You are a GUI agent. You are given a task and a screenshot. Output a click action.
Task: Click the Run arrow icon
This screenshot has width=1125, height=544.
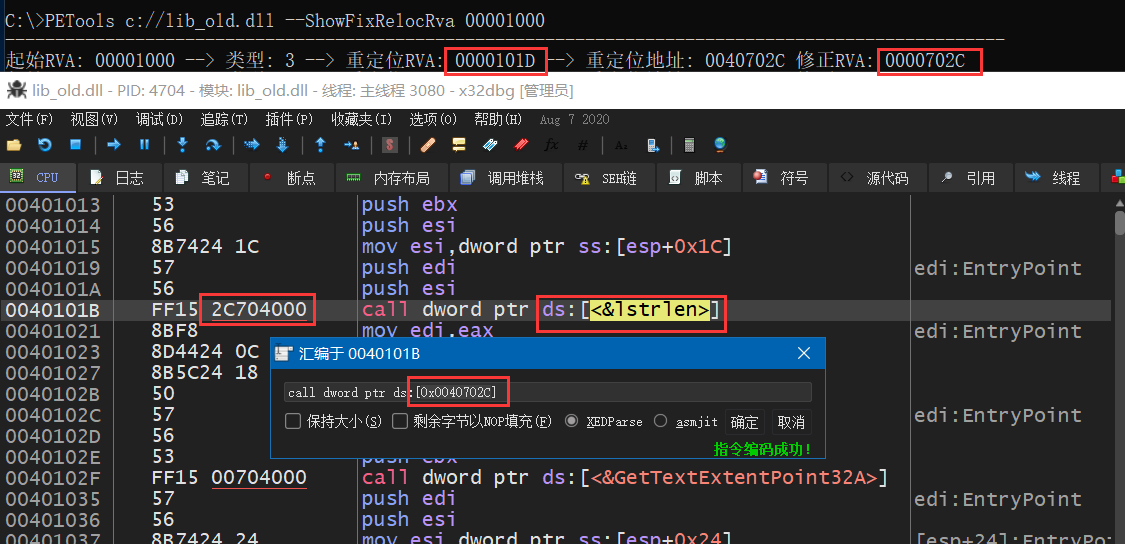pyautogui.click(x=113, y=145)
